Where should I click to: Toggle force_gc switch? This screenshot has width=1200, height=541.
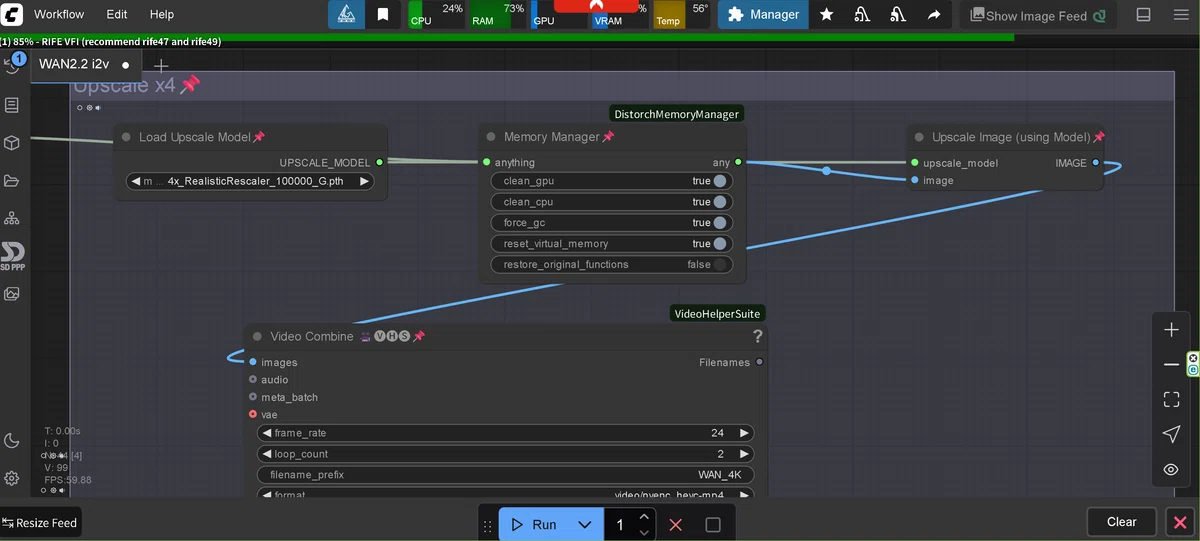point(720,223)
